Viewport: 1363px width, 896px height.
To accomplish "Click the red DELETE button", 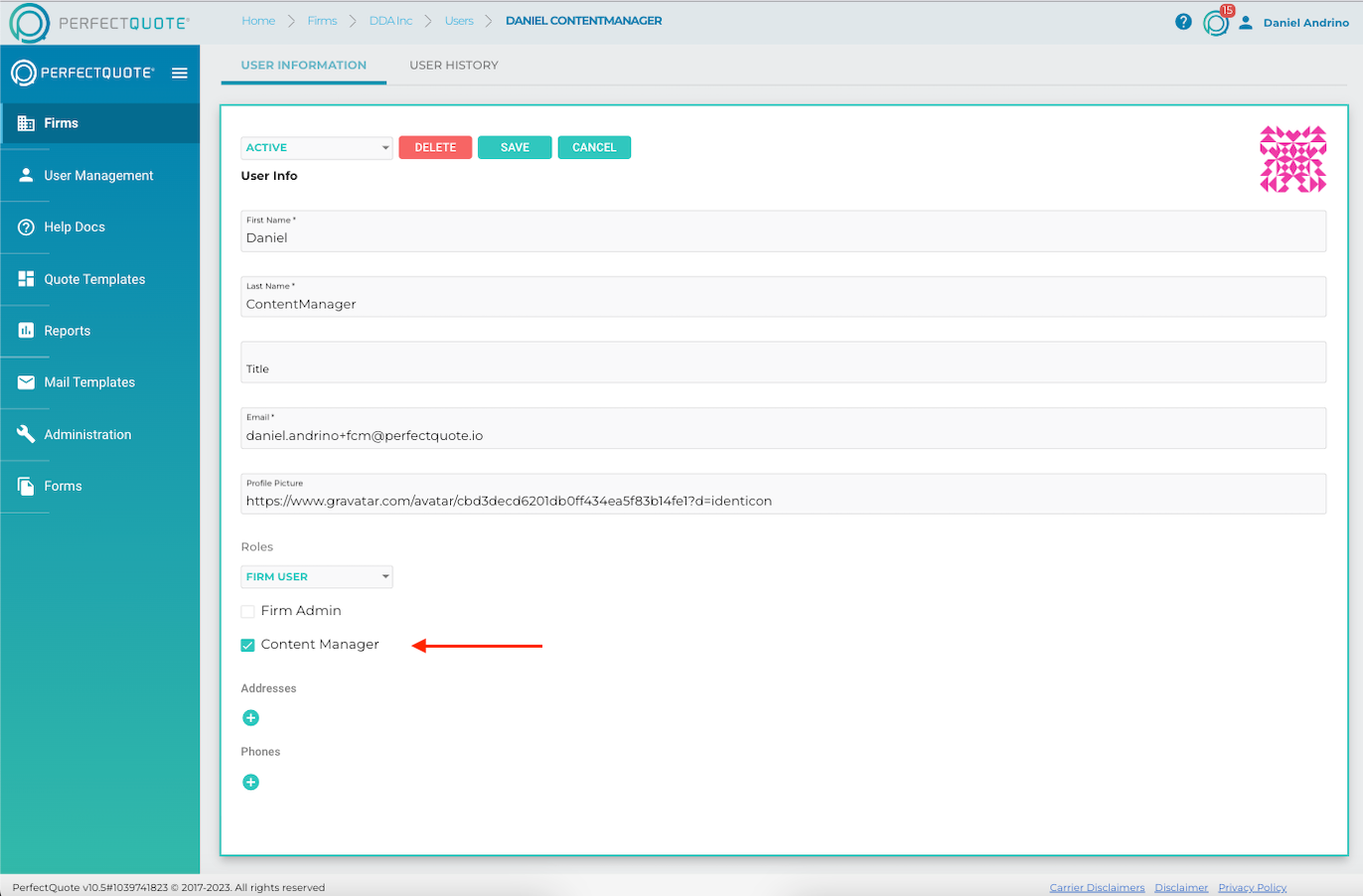I will [435, 147].
